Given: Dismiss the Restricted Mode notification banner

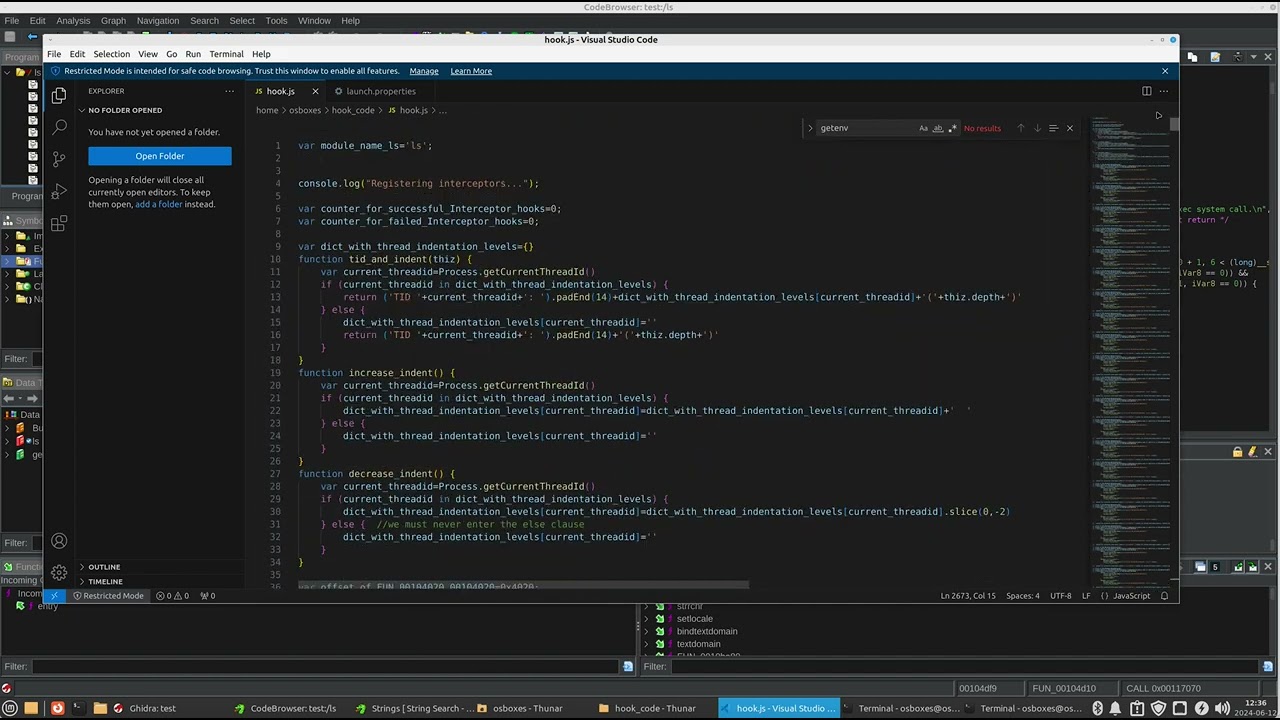Looking at the screenshot, I should click(x=1164, y=71).
